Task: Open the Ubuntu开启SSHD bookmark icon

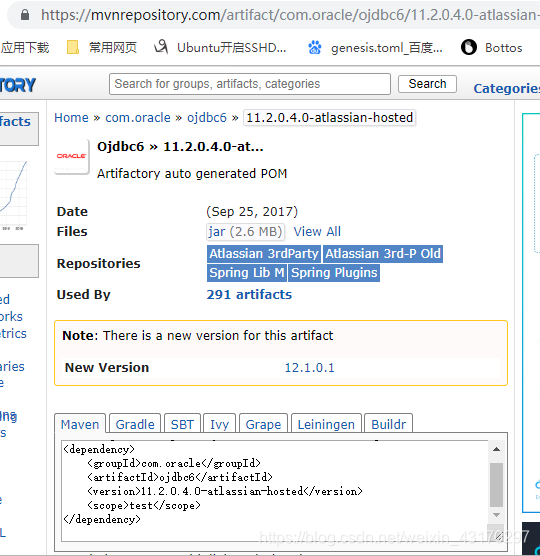Action: [x=161, y=47]
